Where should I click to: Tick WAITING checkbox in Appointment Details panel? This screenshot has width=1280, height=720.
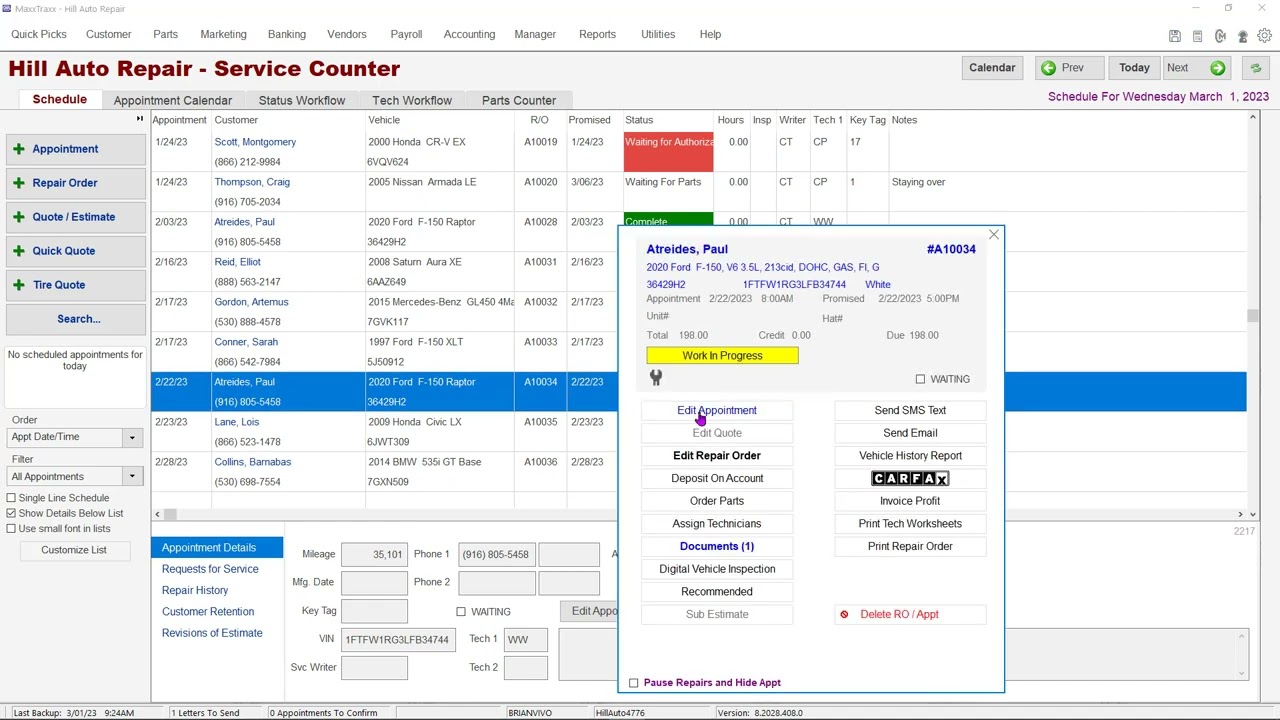coord(461,612)
